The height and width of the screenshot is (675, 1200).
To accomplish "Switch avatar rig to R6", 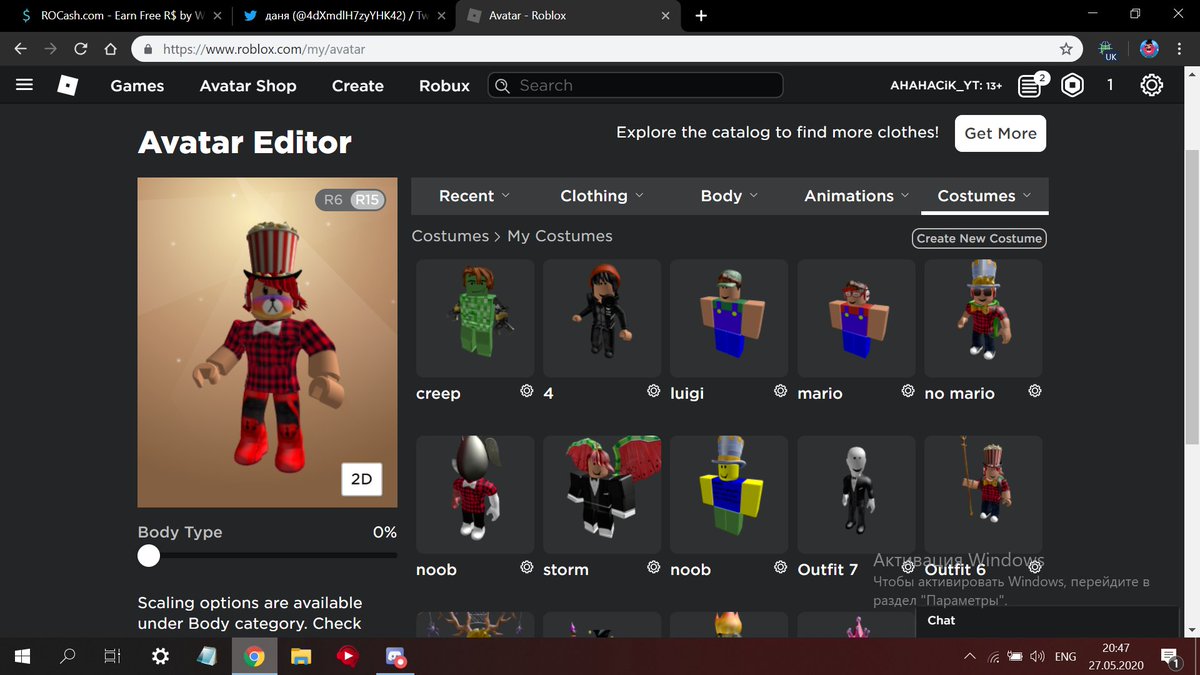I will tap(333, 200).
